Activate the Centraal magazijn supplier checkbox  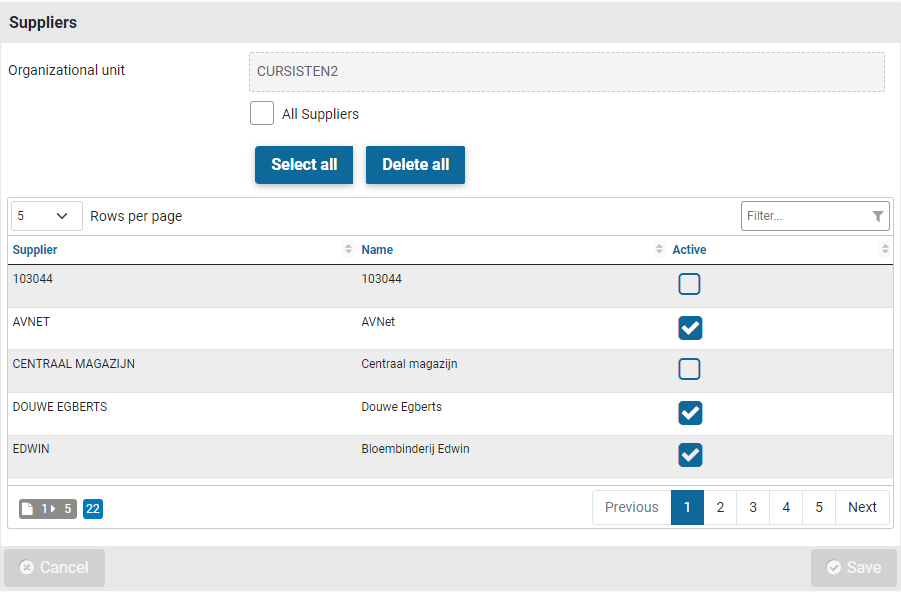[x=689, y=369]
